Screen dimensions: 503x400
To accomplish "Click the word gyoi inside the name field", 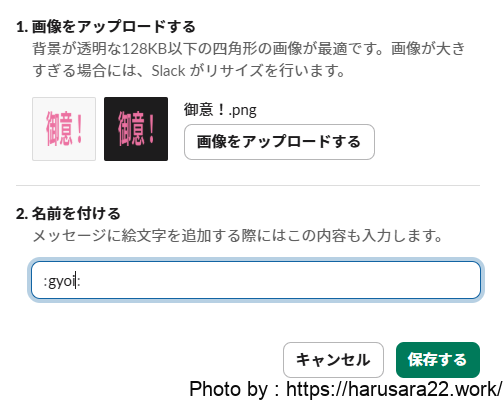I will pyautogui.click(x=62, y=283).
